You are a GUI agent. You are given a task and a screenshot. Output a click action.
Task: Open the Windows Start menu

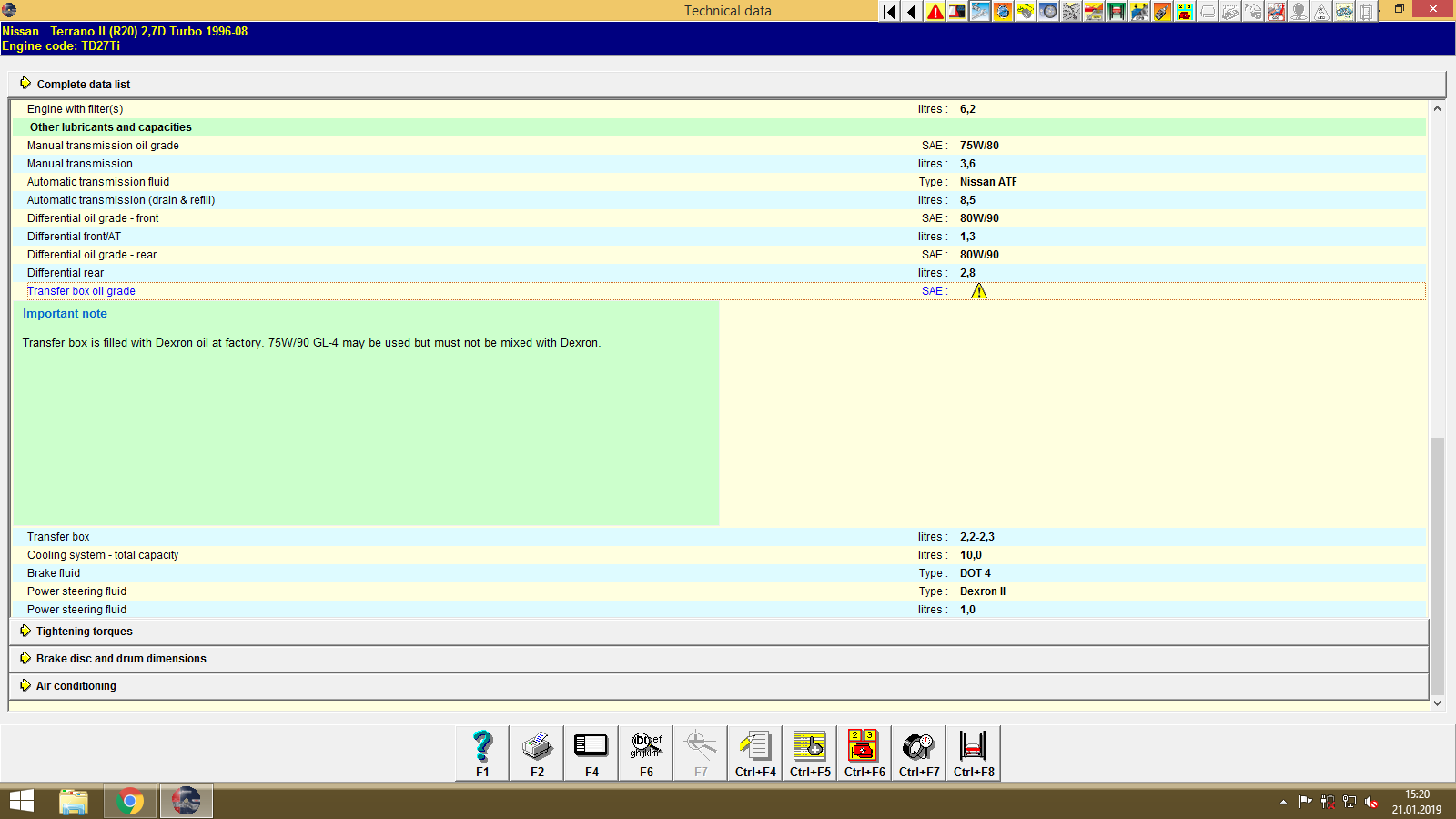coord(21,801)
